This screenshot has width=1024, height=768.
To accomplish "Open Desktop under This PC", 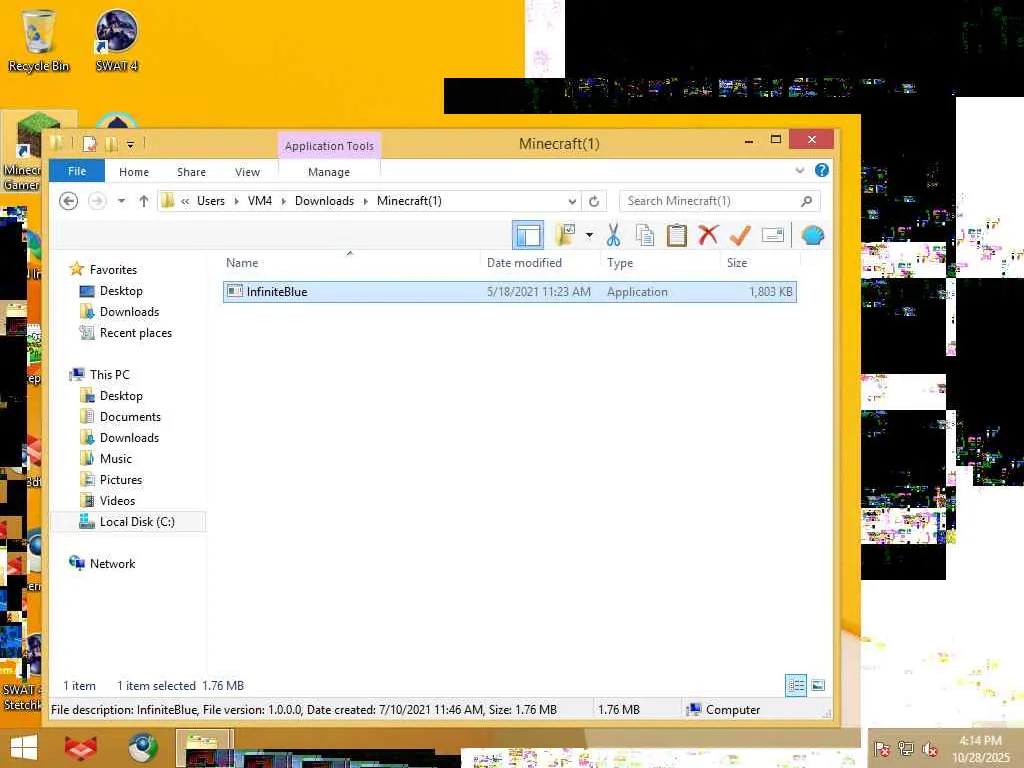I will [x=121, y=396].
